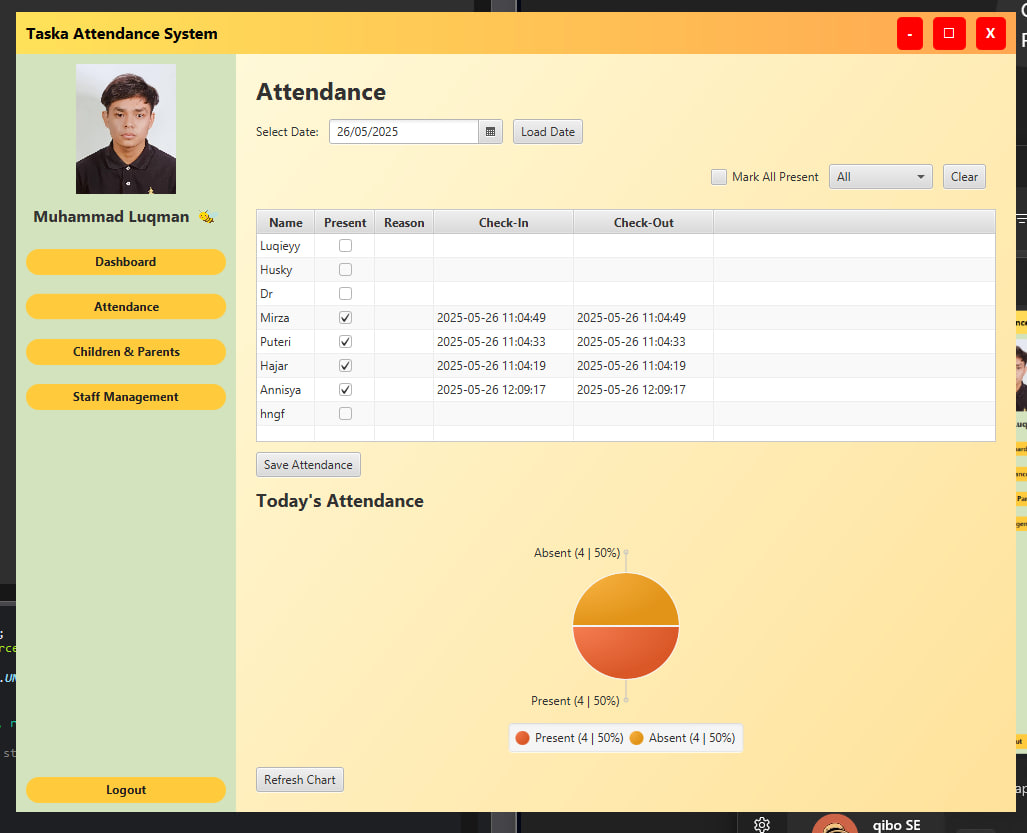The width and height of the screenshot is (1027, 833).
Task: Refresh the attendance pie chart
Action: coord(299,780)
